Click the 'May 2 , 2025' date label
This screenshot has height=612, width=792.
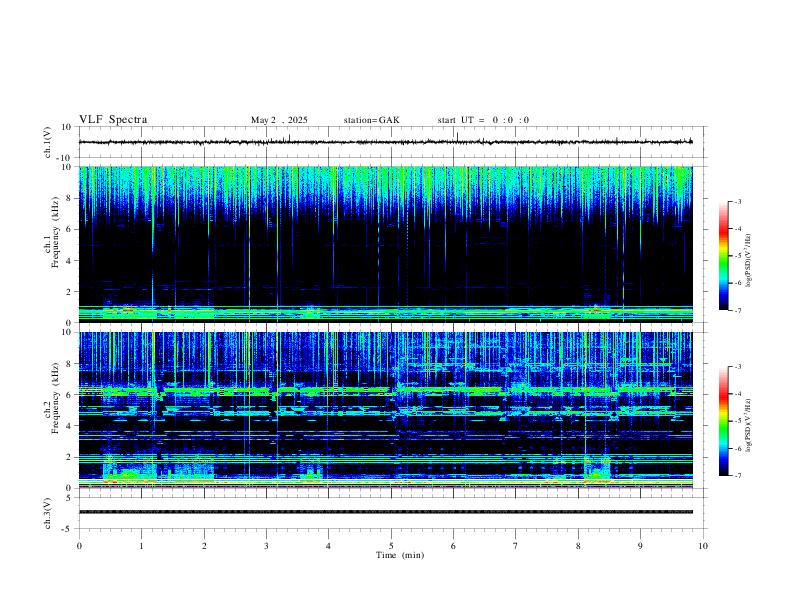pos(279,120)
